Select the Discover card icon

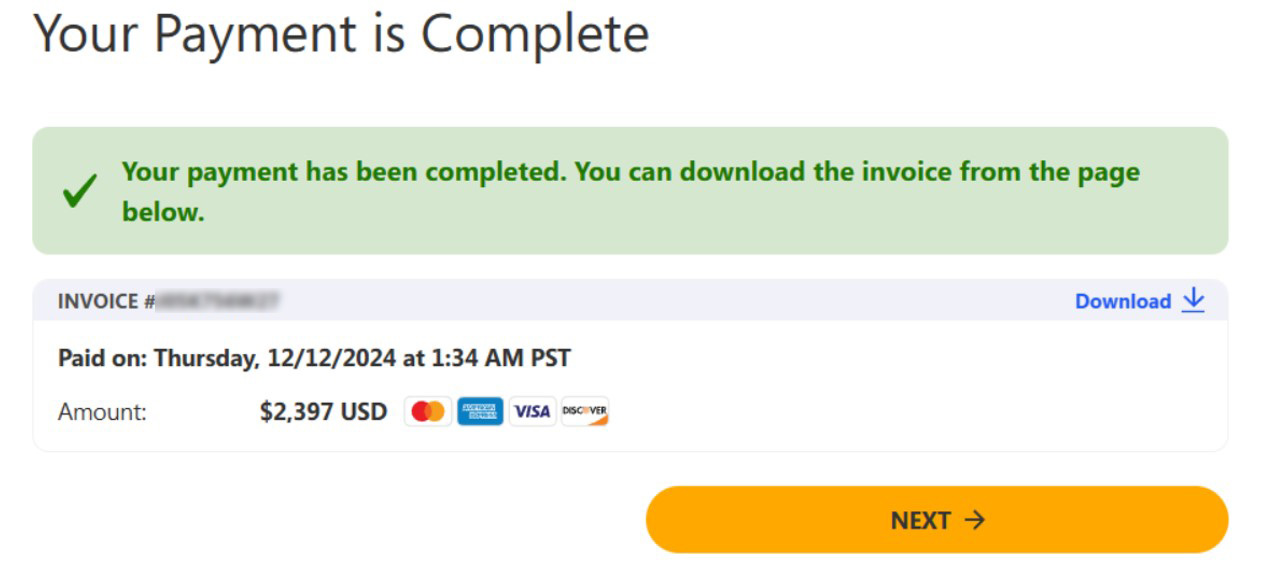[585, 411]
